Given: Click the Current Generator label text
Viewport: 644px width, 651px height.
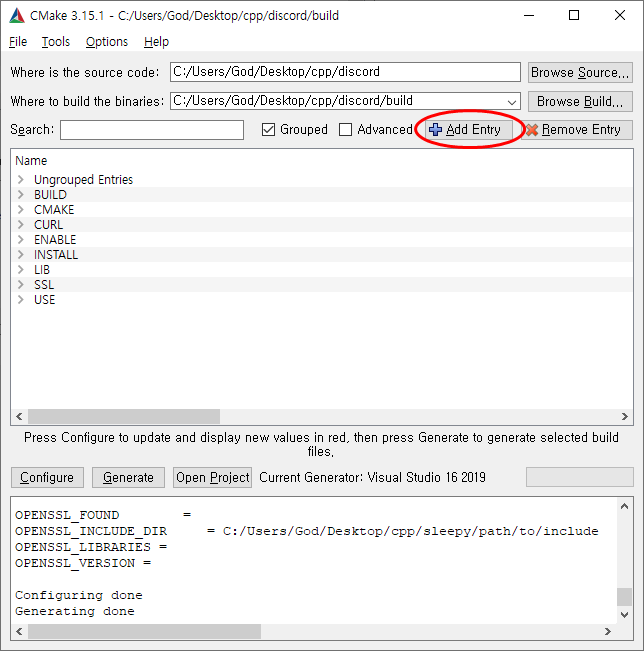Looking at the screenshot, I should (372, 477).
